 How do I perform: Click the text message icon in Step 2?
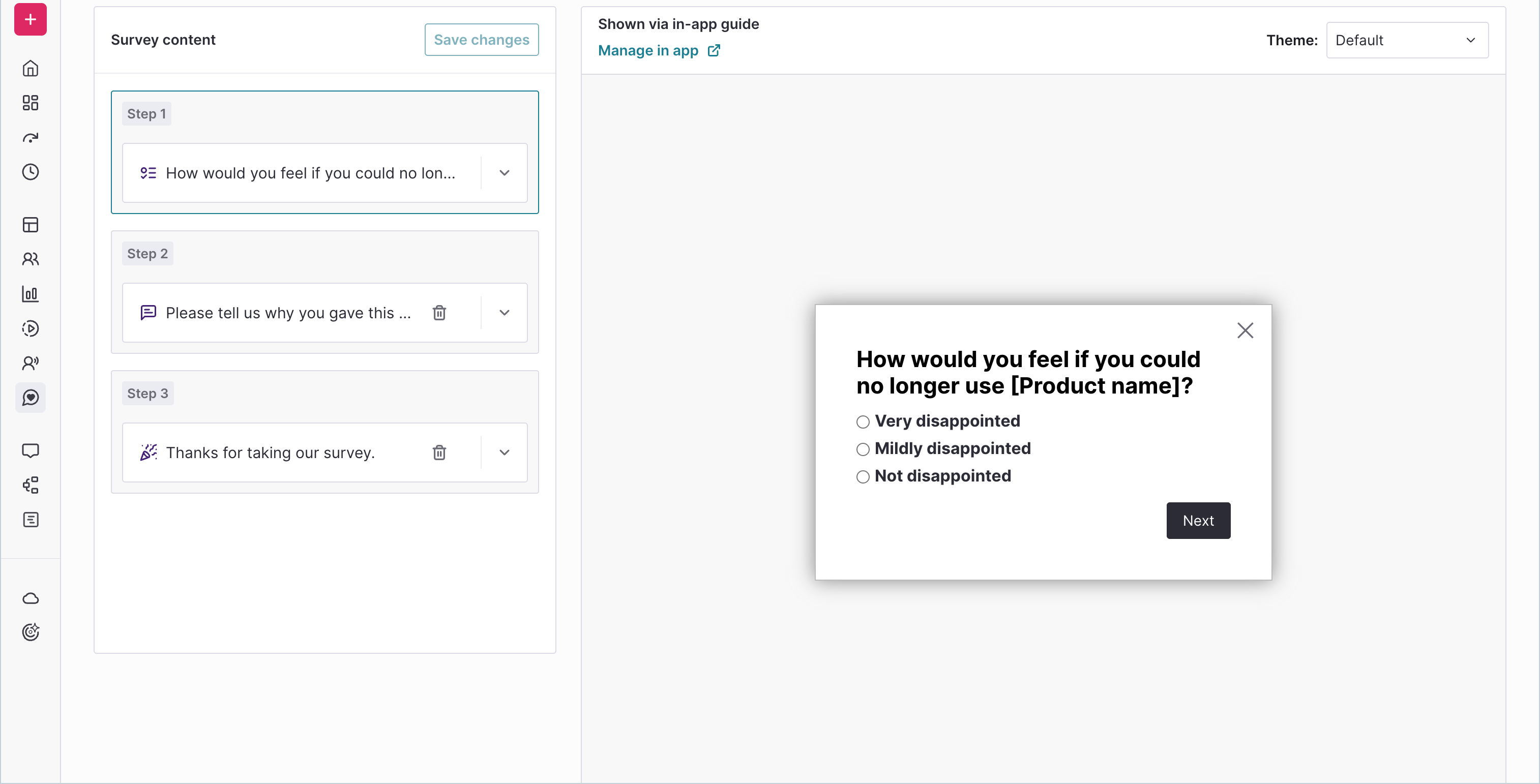[x=149, y=313]
